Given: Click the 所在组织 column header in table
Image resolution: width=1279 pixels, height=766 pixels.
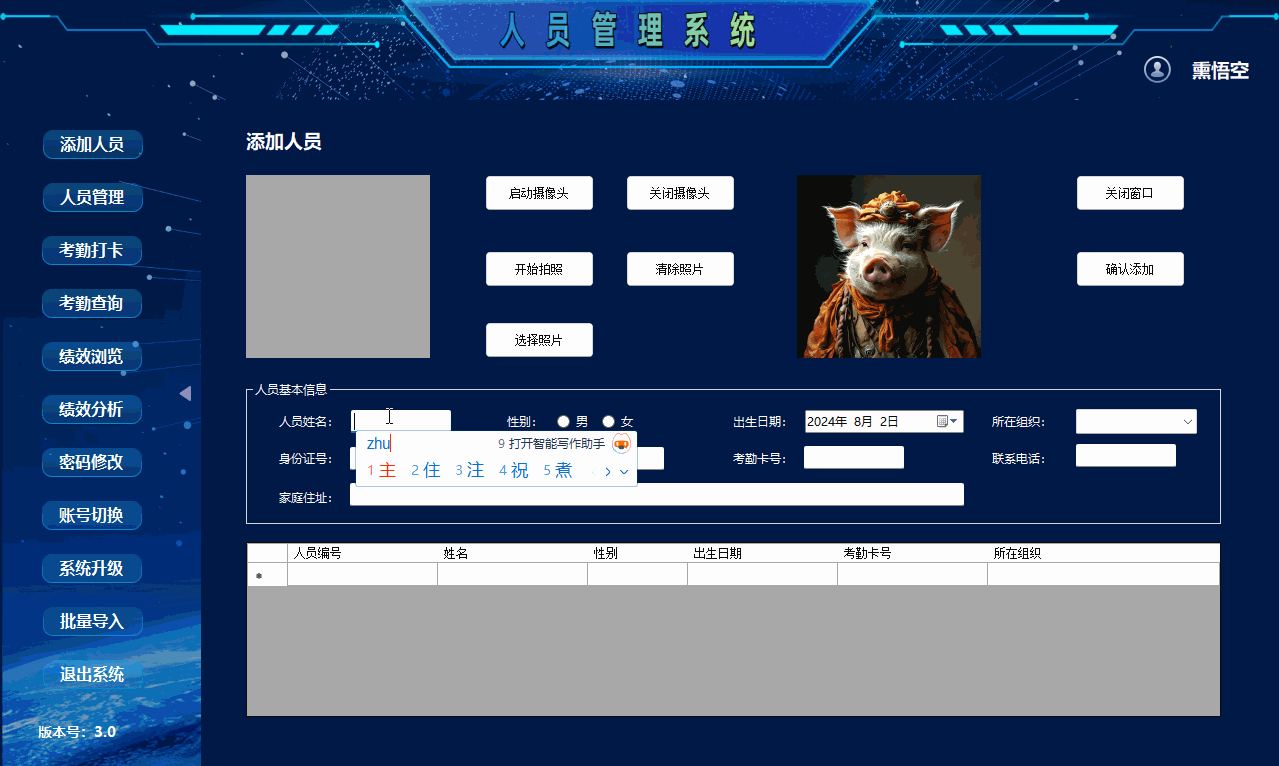Looking at the screenshot, I should (1103, 553).
